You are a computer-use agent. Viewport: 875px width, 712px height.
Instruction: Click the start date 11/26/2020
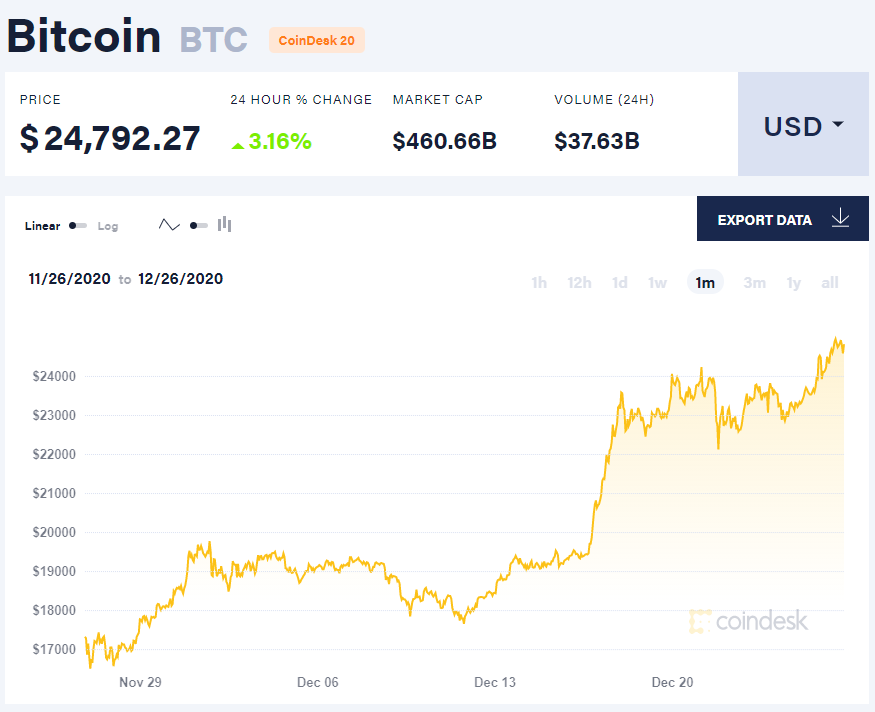(69, 279)
